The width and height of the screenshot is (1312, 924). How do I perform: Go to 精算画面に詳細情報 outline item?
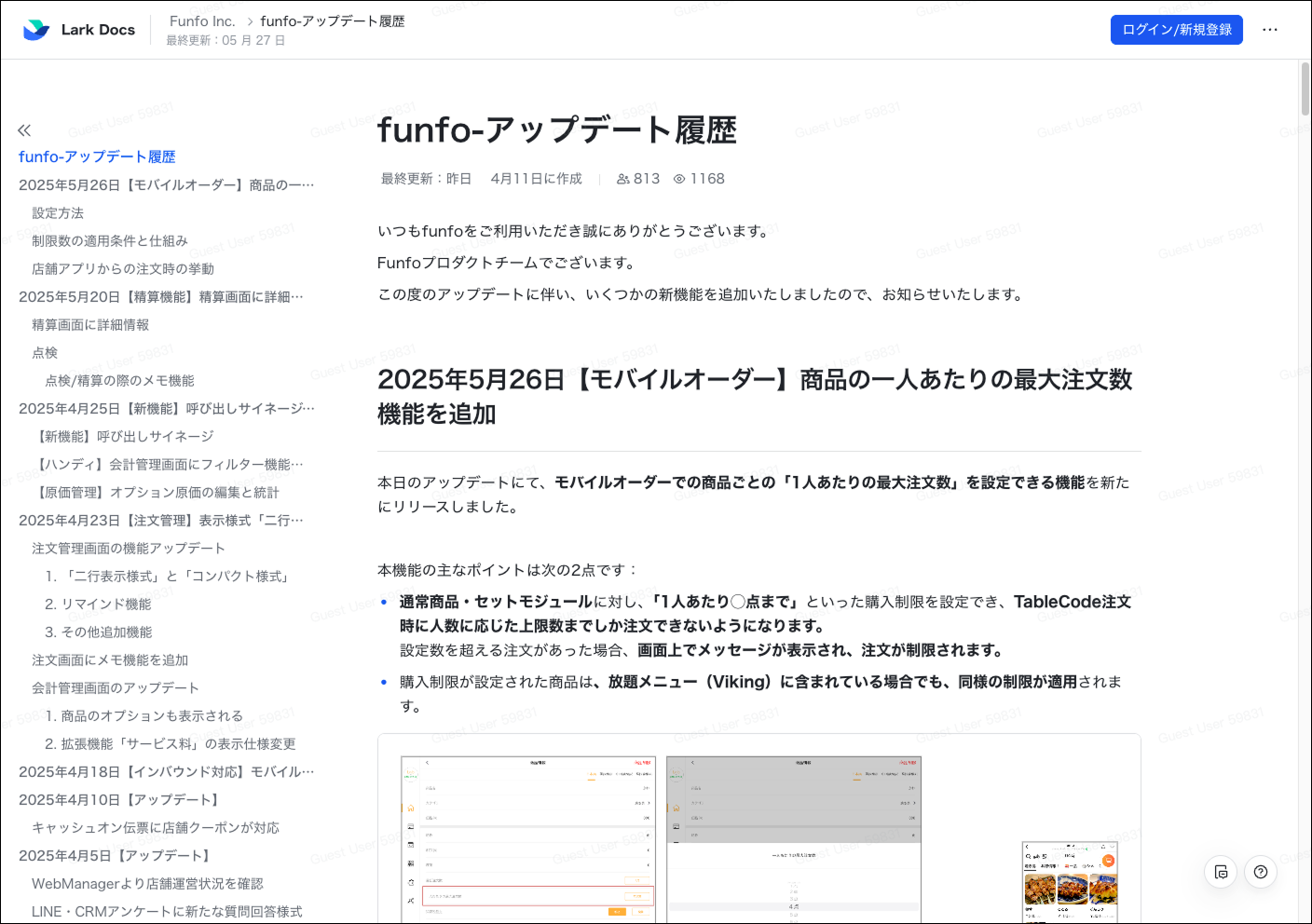pos(90,324)
